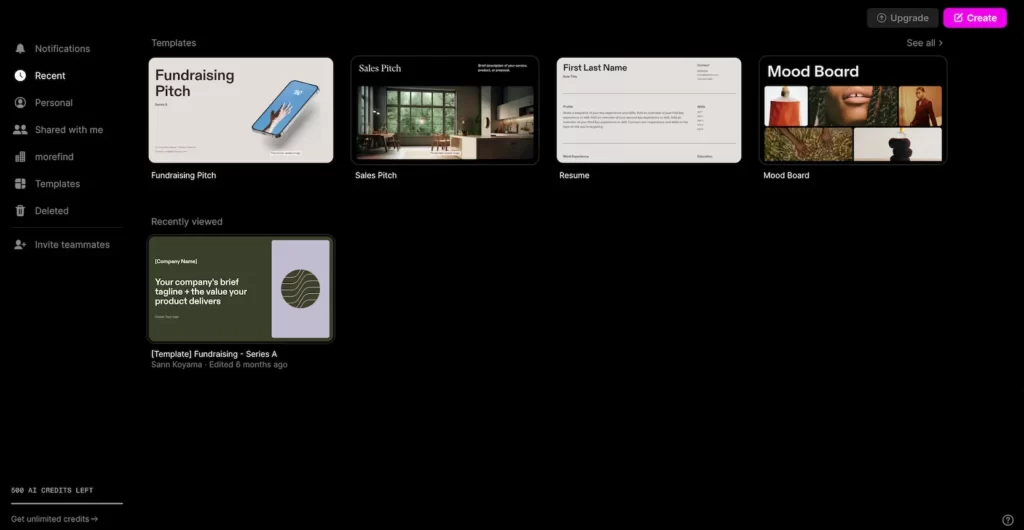
Task: Click the 500 AI credits left text
Action: click(52, 490)
